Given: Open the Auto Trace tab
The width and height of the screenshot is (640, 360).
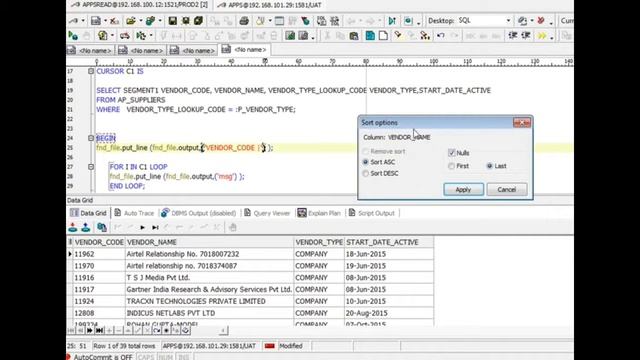Looking at the screenshot, I should (134, 213).
